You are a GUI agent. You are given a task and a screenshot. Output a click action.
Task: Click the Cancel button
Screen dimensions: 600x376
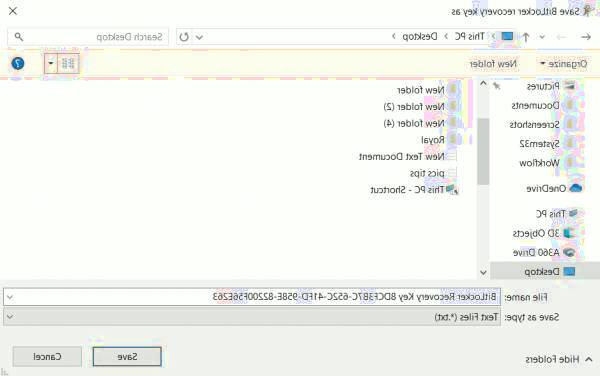pos(47,356)
